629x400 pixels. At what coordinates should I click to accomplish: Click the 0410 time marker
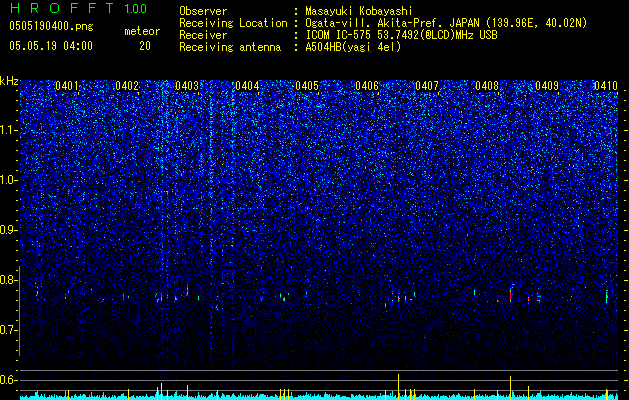pyautogui.click(x=606, y=85)
